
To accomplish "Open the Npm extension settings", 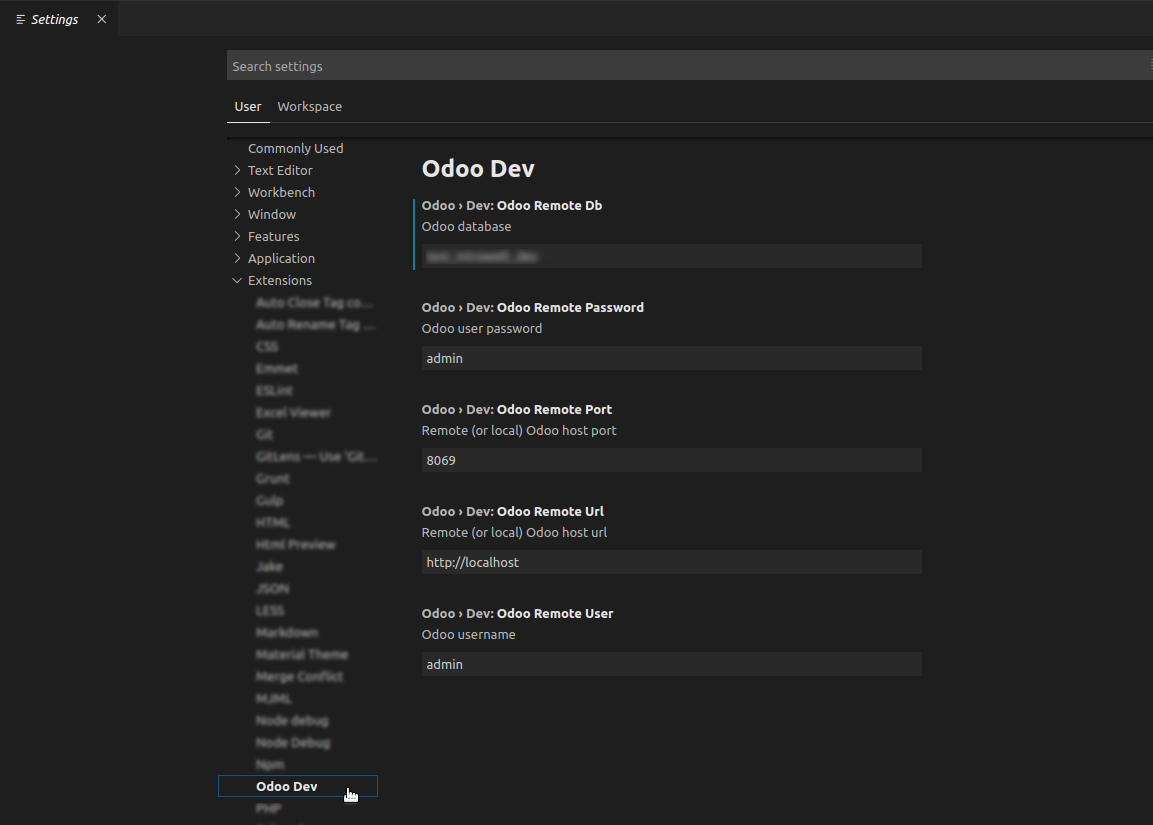I will pos(270,766).
